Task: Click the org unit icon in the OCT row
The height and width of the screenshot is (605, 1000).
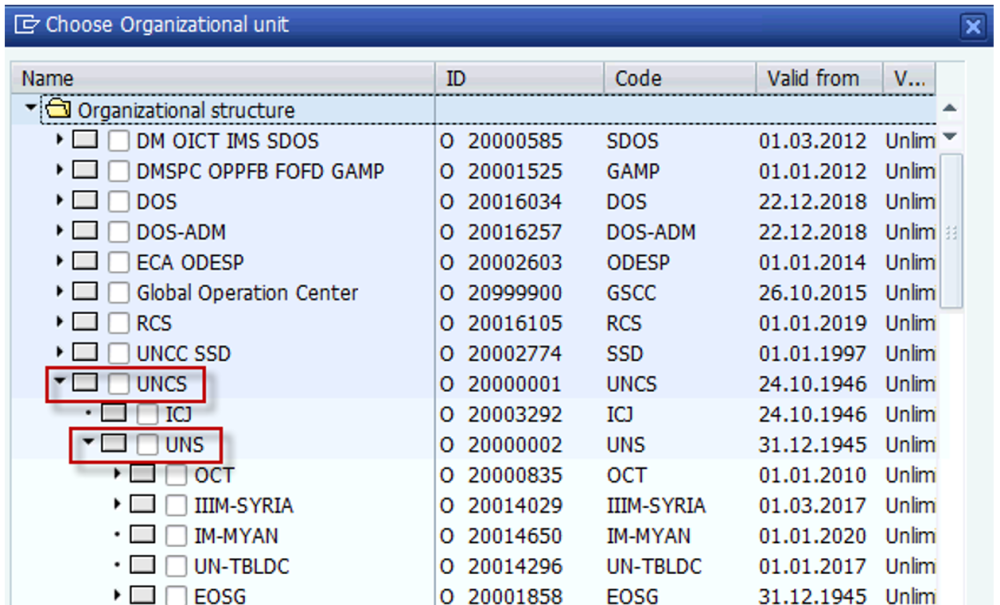Action: [x=143, y=474]
